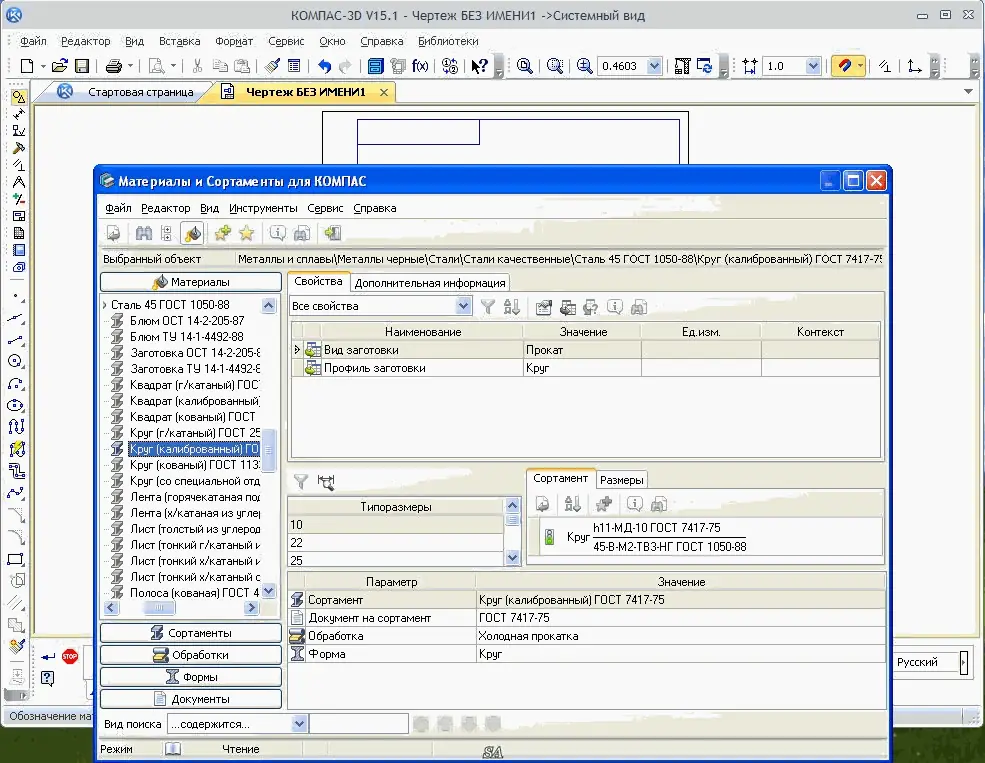Screen dimensions: 985x763
Task: Click the save diskette icon in main toolbar
Action: pos(82,66)
